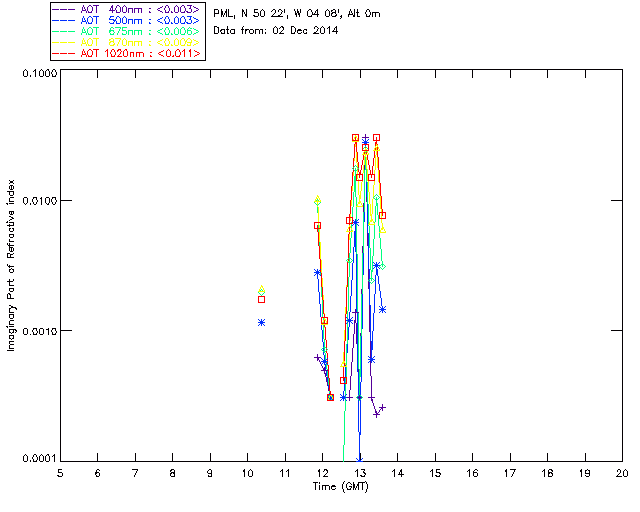Screen dimensions: 640x512
Task: Click the green dashed line beside AOT 675nm
Action: pyautogui.click(x=64, y=31)
